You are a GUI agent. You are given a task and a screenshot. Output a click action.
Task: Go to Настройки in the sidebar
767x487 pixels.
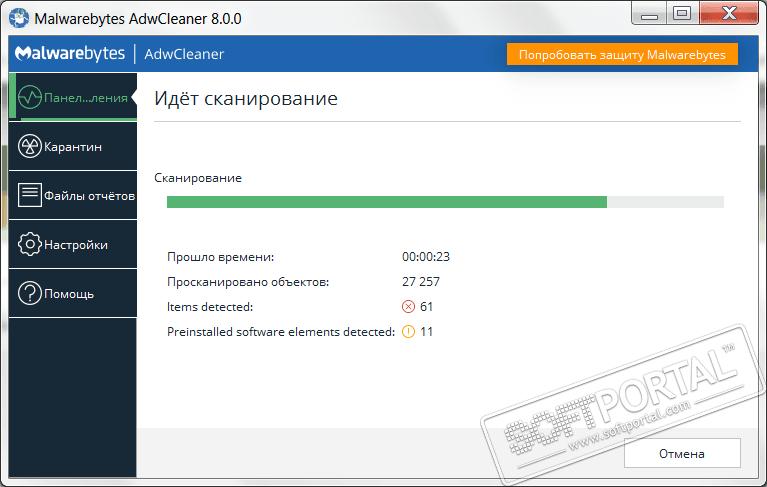pyautogui.click(x=73, y=244)
